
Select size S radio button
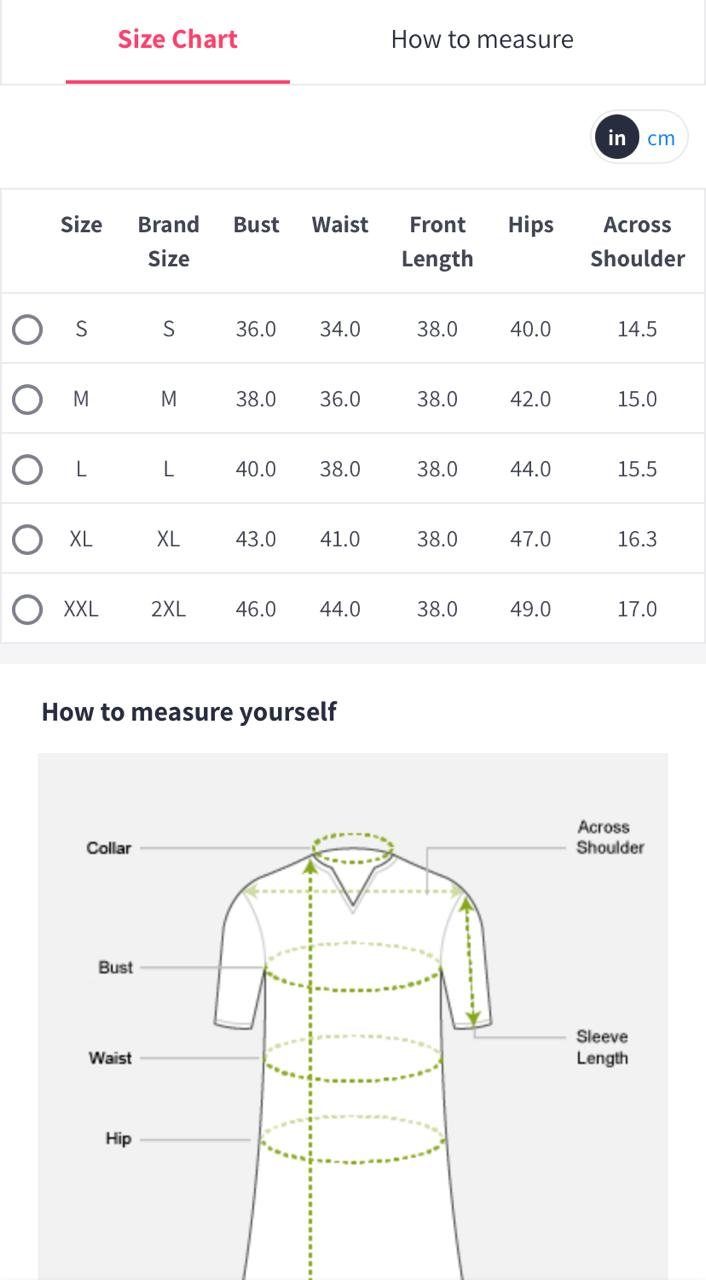[27, 329]
